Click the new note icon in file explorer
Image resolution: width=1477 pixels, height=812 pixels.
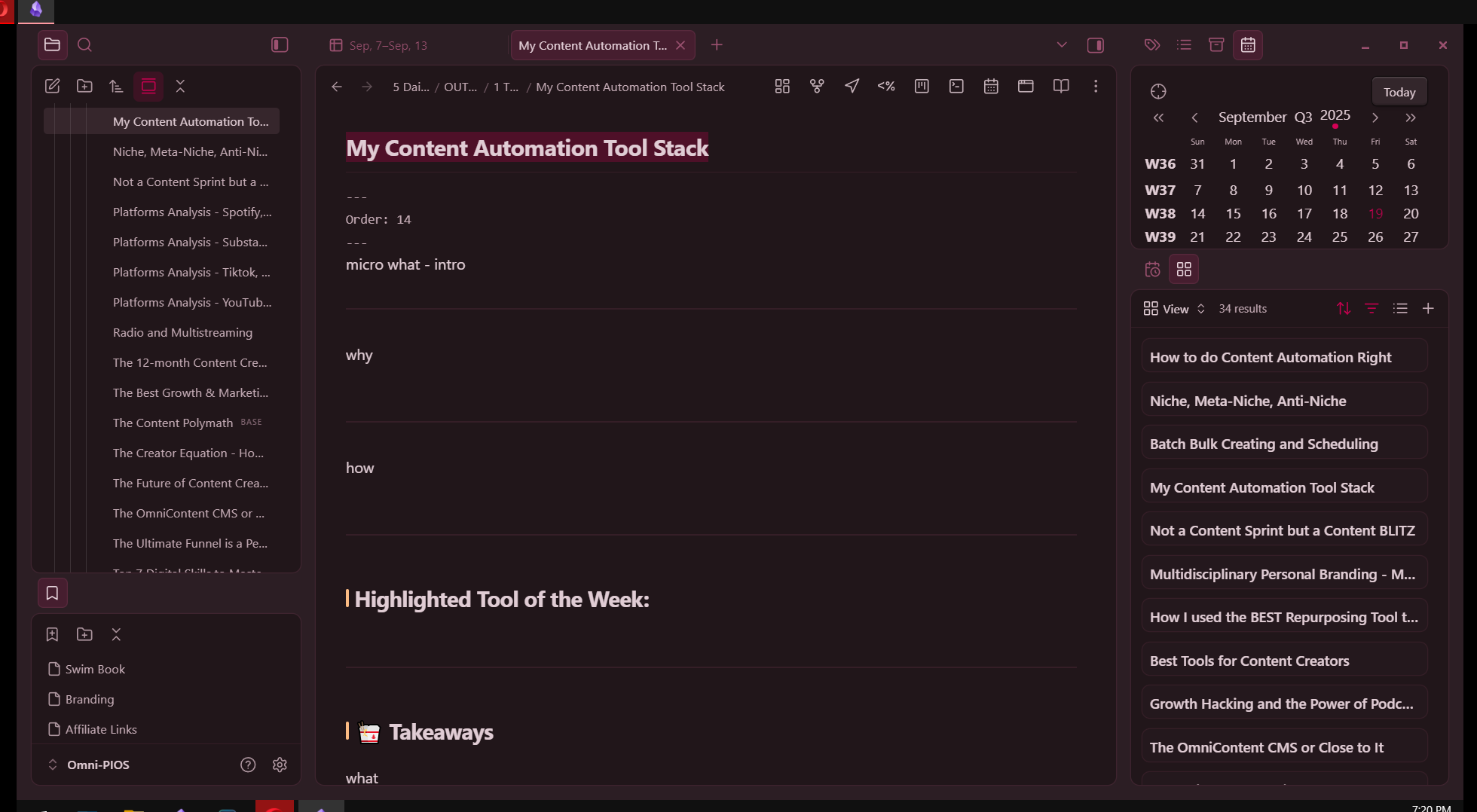52,86
